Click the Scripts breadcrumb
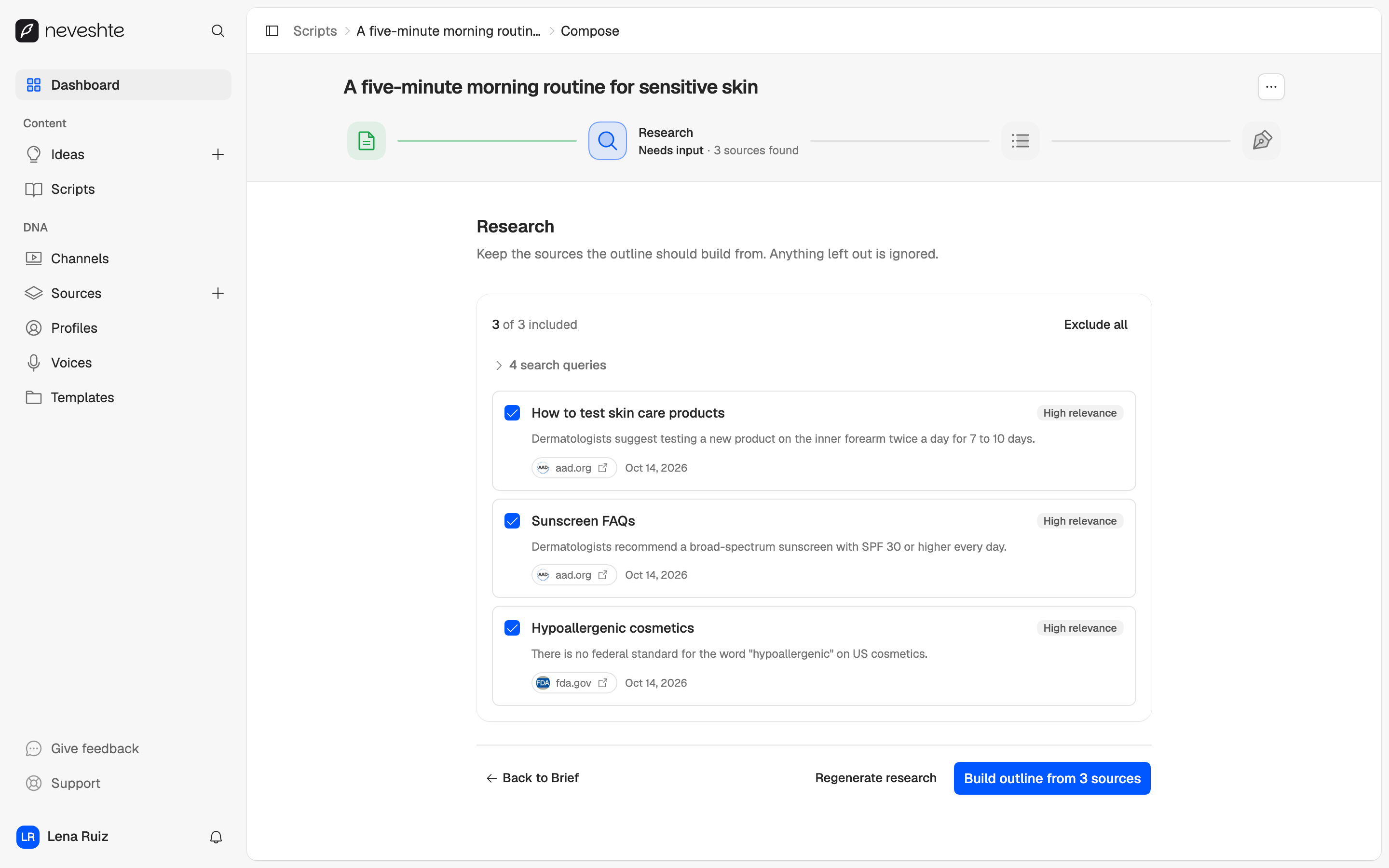 tap(314, 31)
